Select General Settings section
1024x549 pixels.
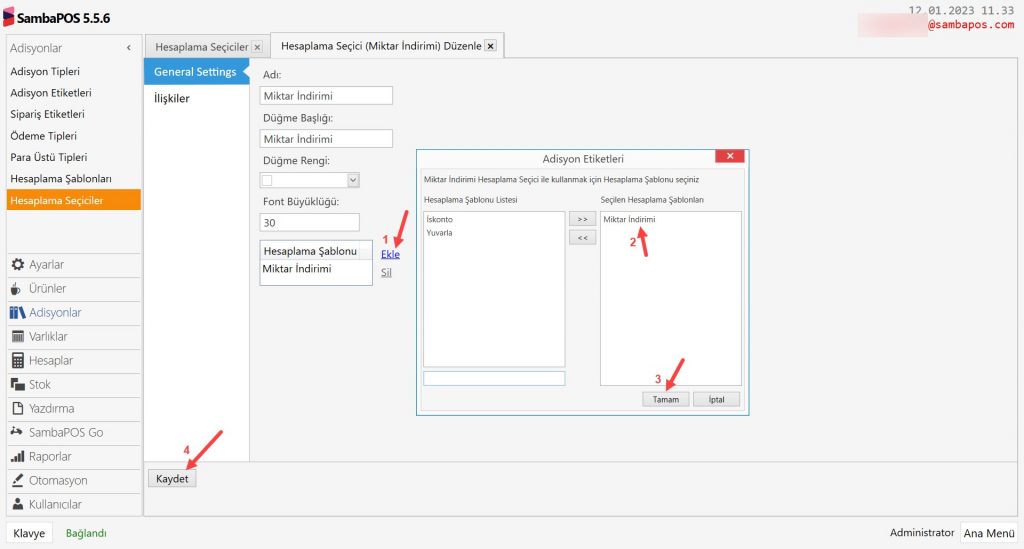pos(196,72)
